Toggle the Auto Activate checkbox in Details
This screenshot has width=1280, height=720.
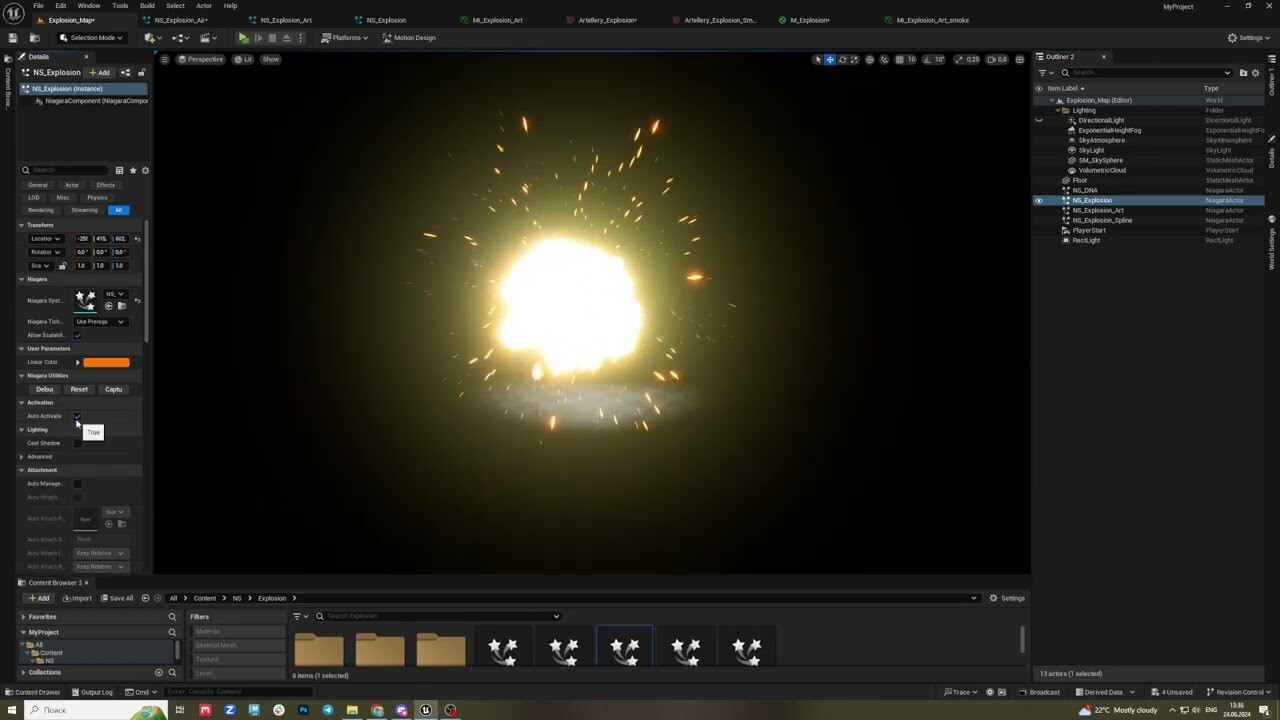(77, 416)
